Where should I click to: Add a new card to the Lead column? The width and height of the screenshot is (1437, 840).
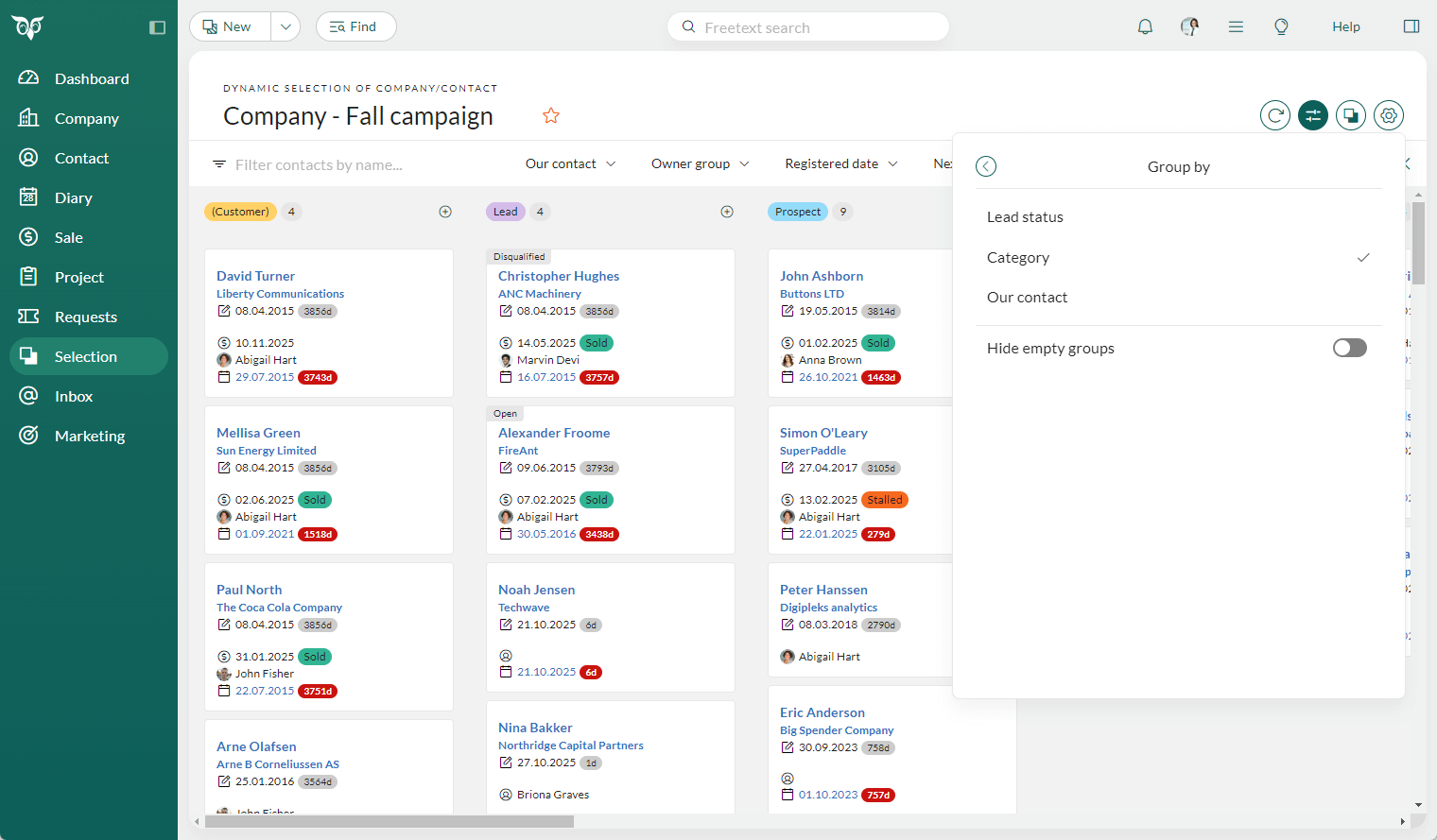pyautogui.click(x=727, y=212)
